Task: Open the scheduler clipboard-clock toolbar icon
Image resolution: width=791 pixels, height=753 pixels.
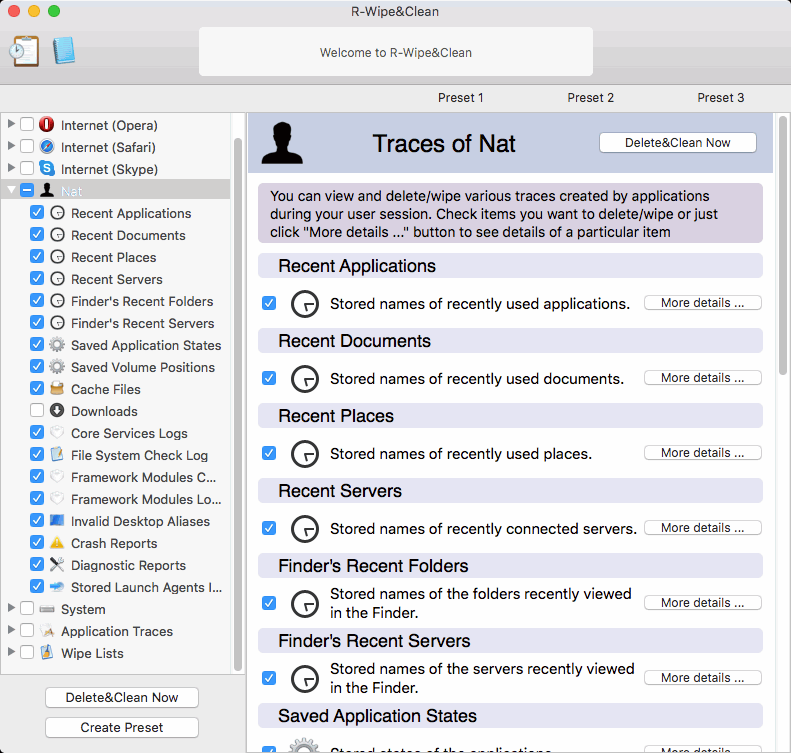Action: (24, 51)
